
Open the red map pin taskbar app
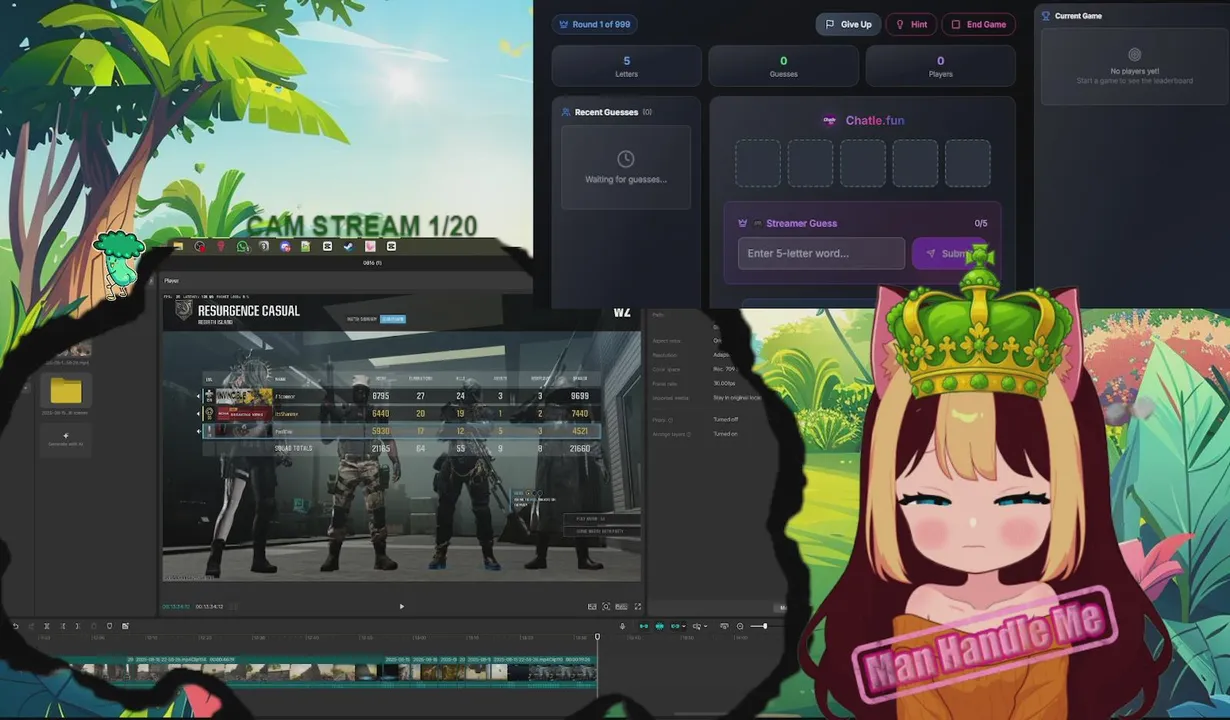coord(221,246)
